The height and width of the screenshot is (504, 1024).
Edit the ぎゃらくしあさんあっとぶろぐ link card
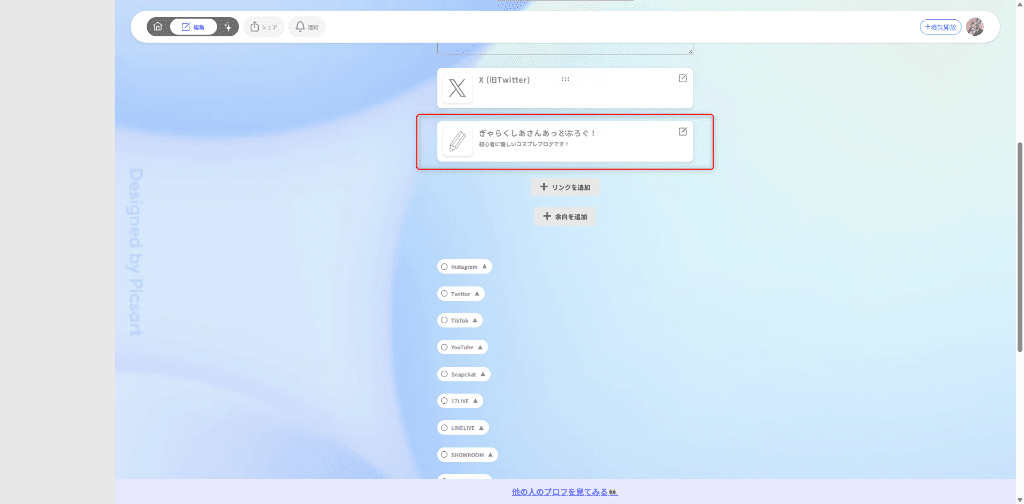point(683,132)
